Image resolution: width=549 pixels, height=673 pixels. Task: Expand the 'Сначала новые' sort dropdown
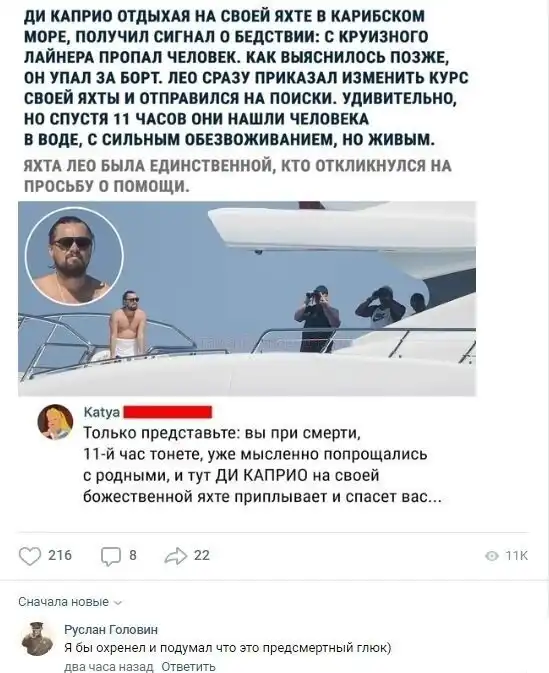click(70, 602)
